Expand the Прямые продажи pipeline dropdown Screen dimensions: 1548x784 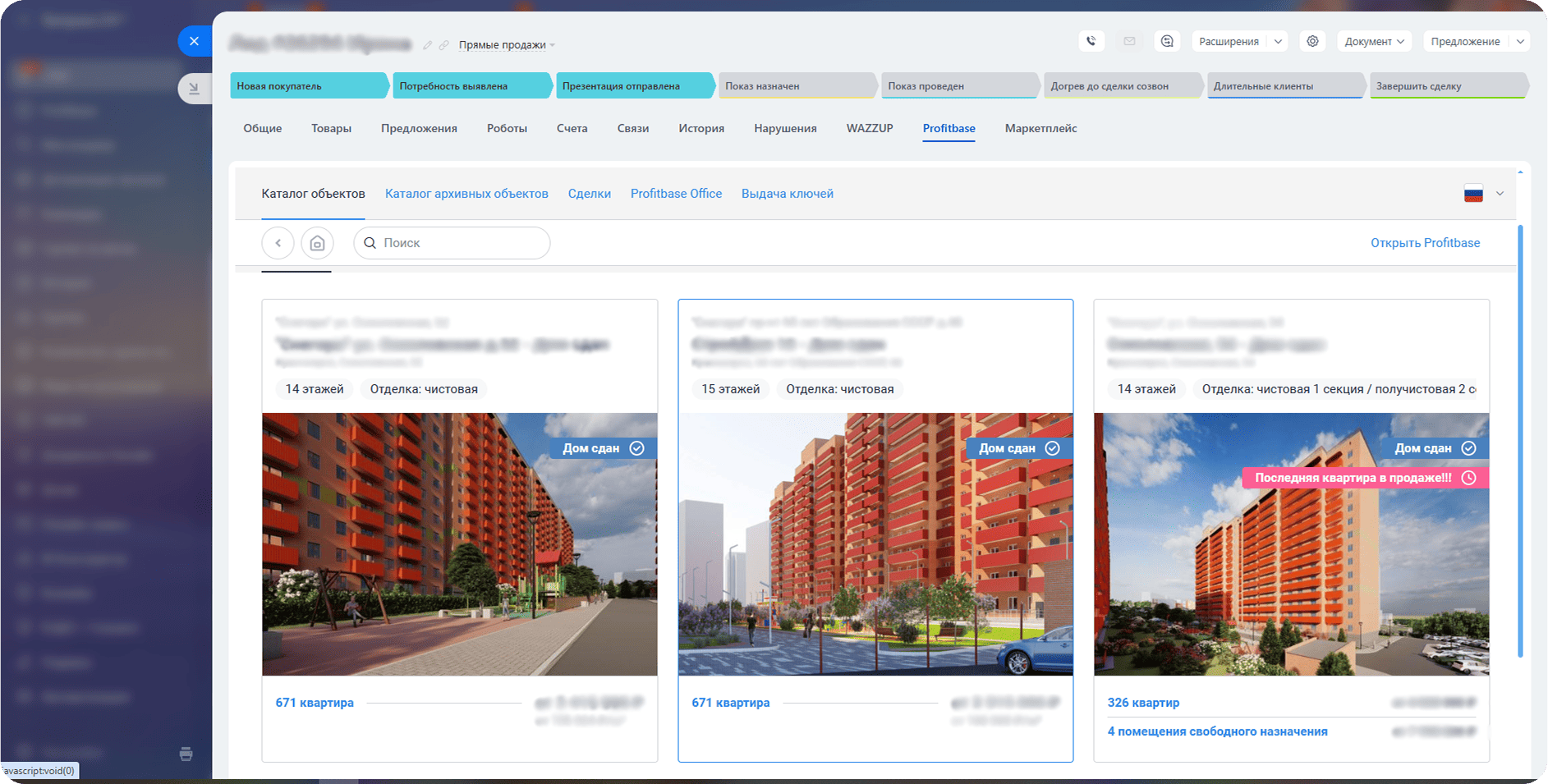click(x=507, y=45)
